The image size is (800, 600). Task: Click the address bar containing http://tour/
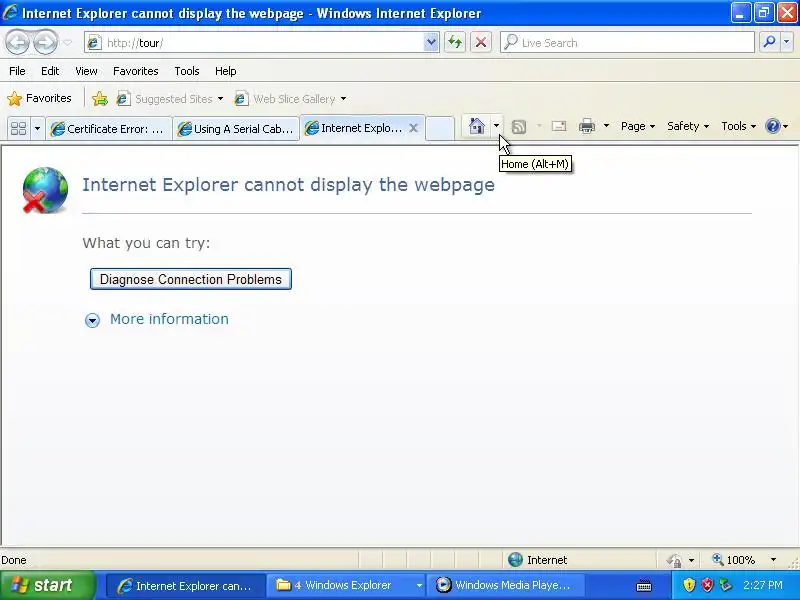[254, 43]
